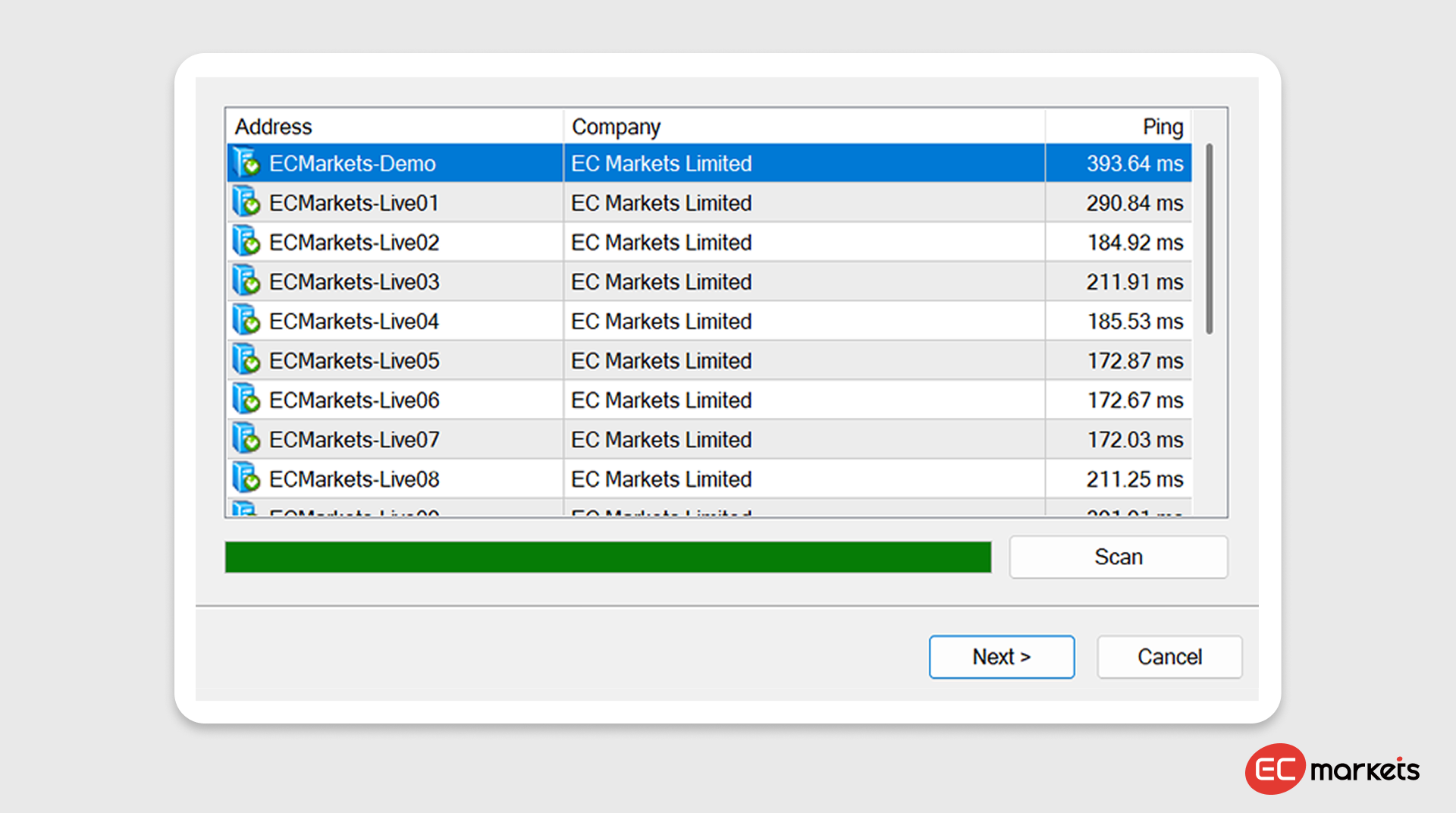Click the server list vertical scrollbar thumb
1456x813 pixels.
[x=1210, y=238]
